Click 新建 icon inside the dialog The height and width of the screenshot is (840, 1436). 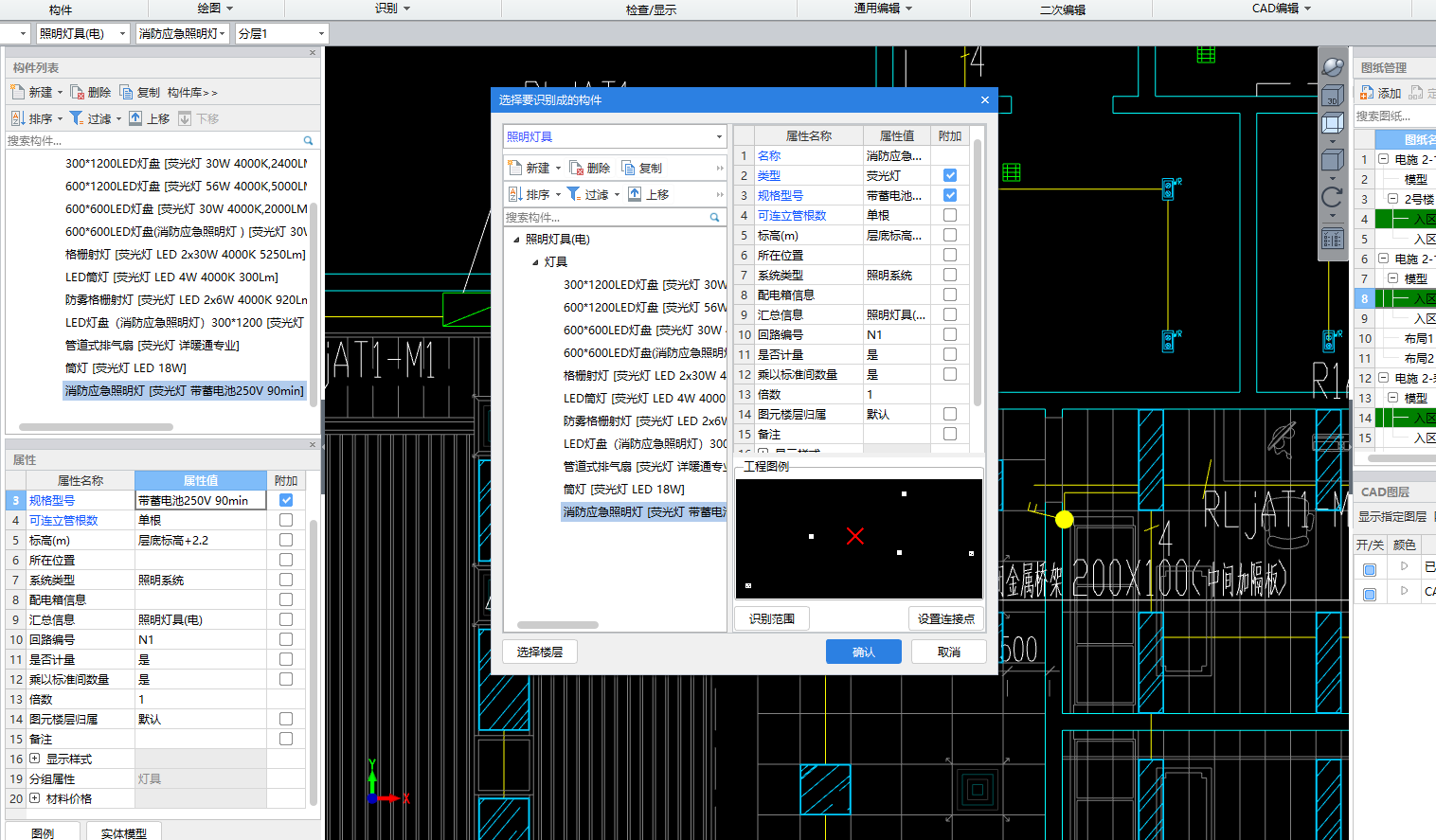515,168
